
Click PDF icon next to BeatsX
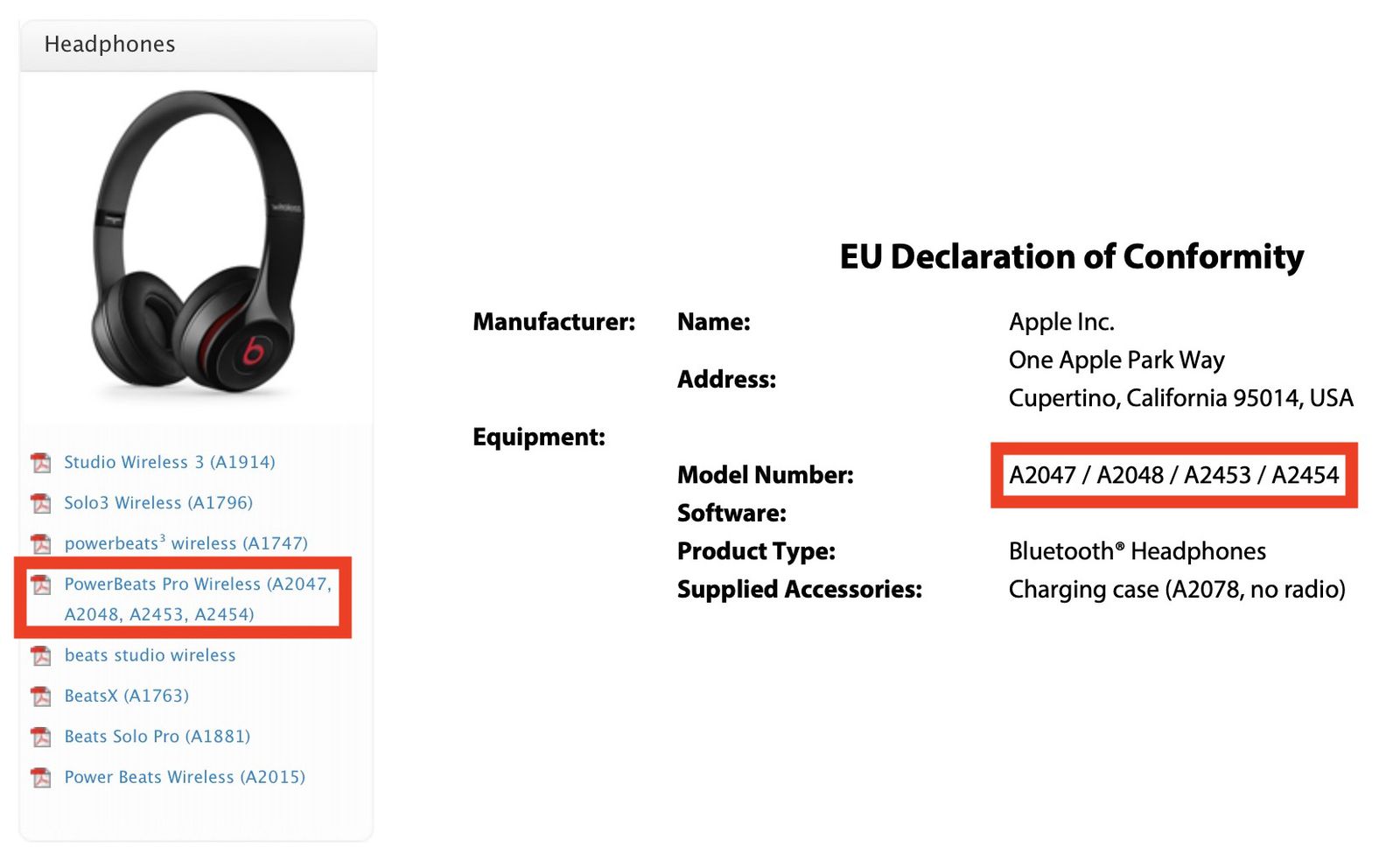pos(41,696)
